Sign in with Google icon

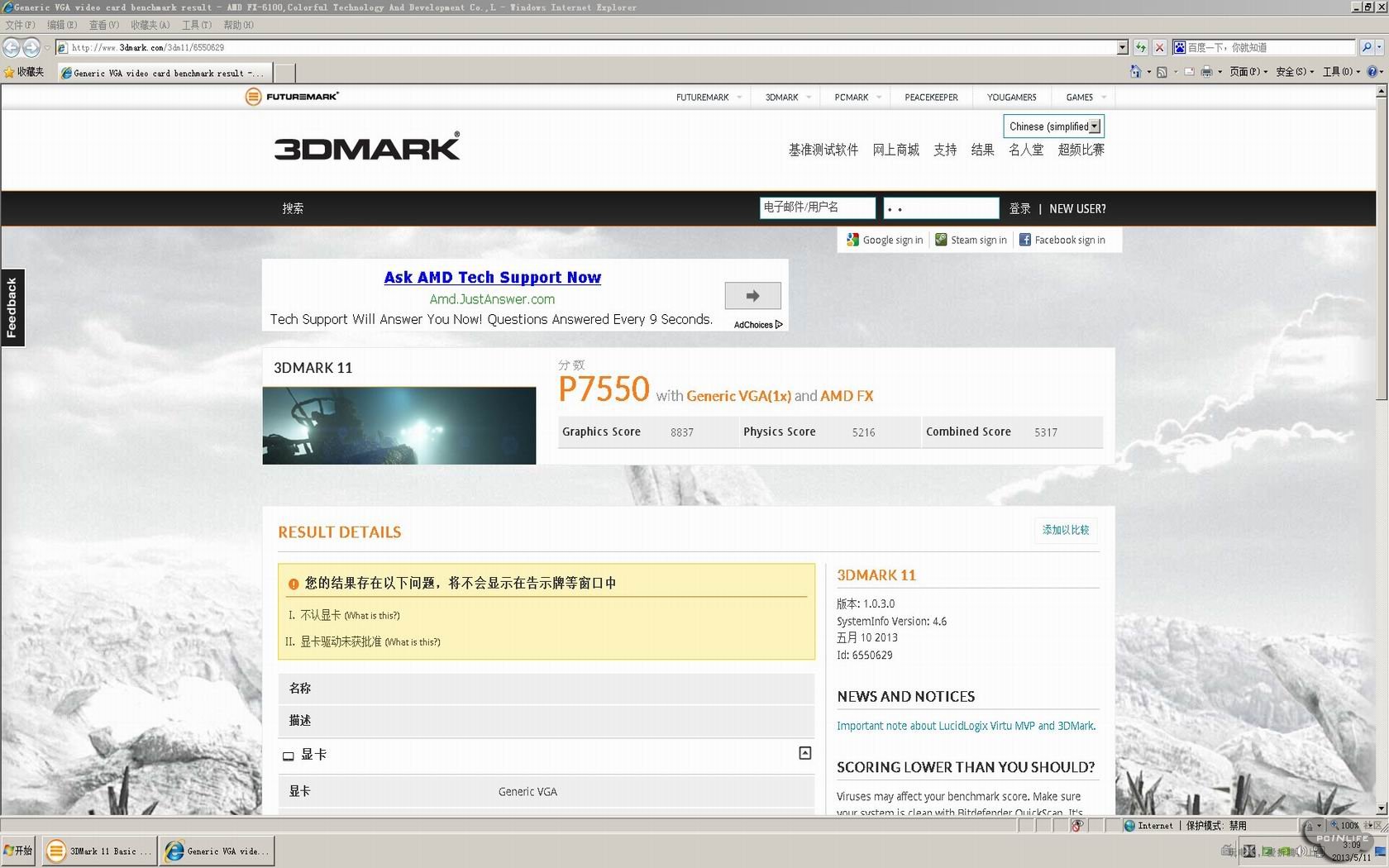(x=852, y=240)
